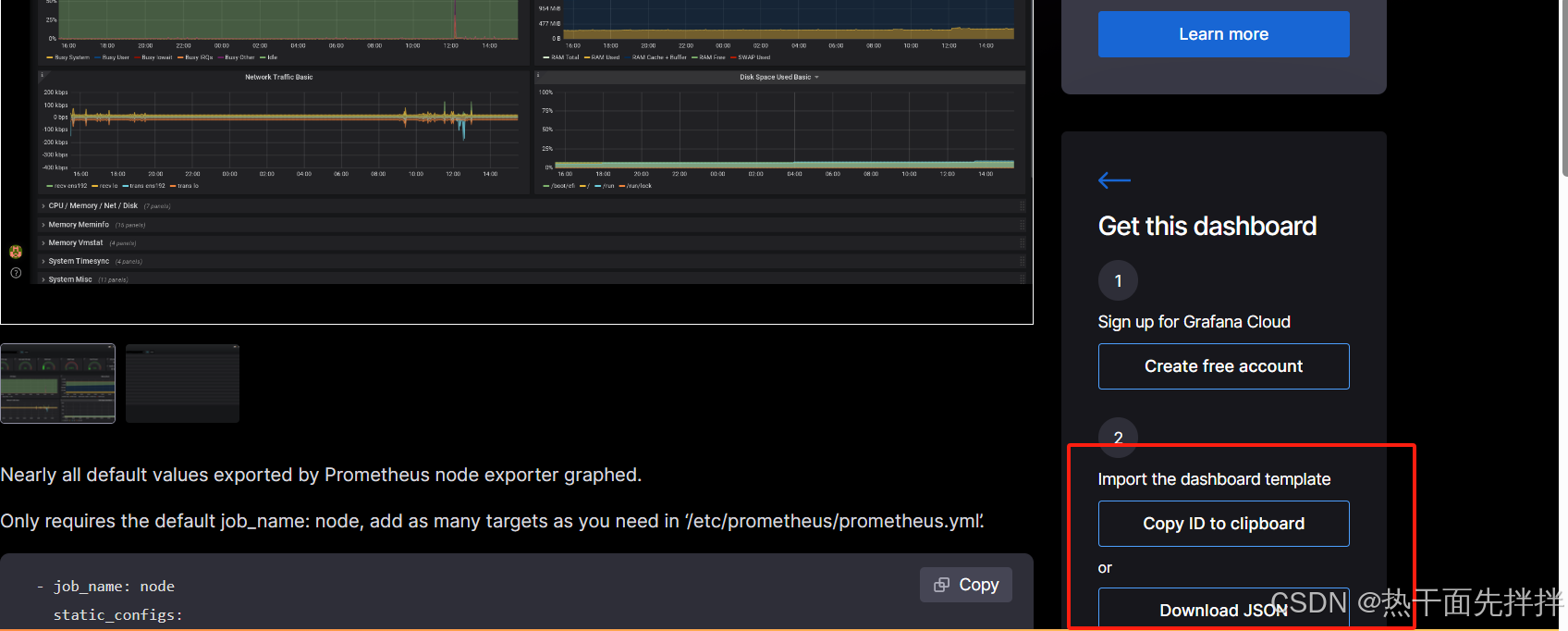Click the drag handle on Memory Vmstat row
Image resolution: width=1568 pixels, height=631 pixels.
(x=1022, y=243)
